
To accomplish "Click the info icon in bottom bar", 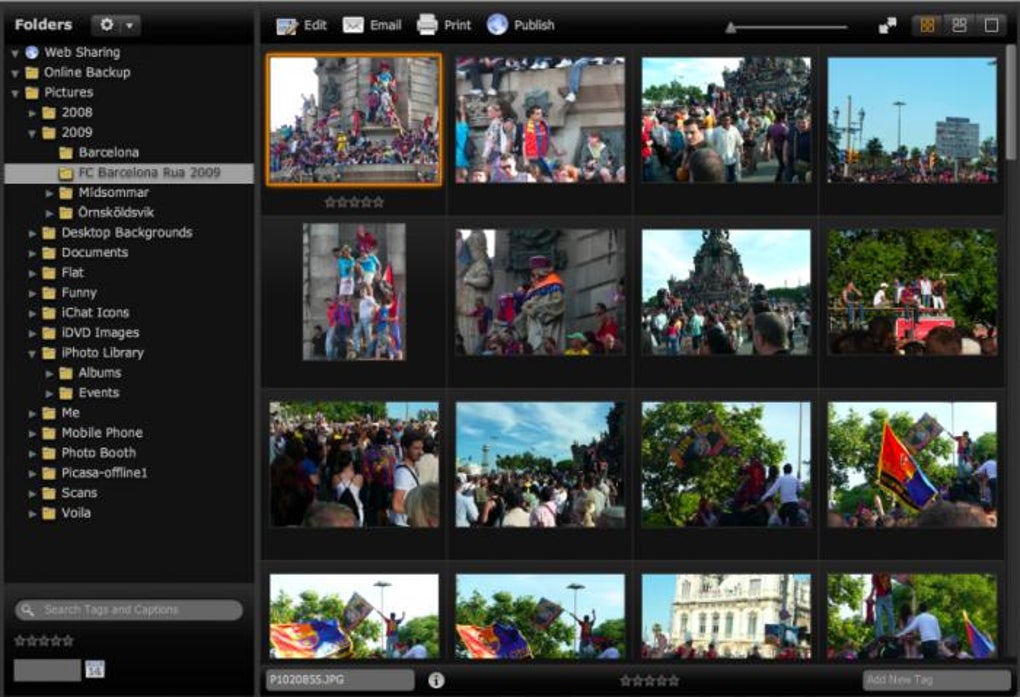I will click(x=436, y=680).
